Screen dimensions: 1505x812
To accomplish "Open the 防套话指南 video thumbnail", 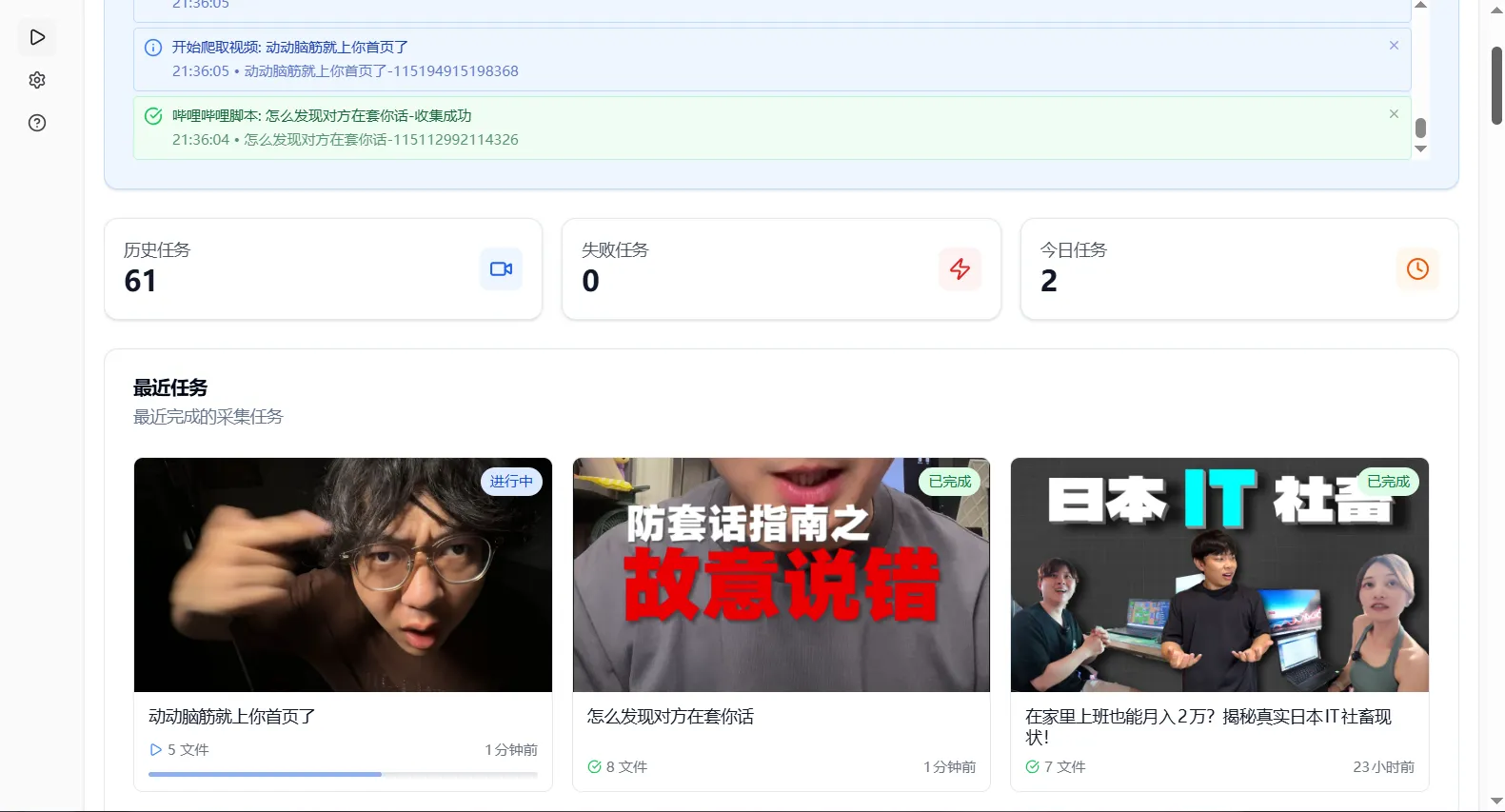I will click(x=781, y=575).
